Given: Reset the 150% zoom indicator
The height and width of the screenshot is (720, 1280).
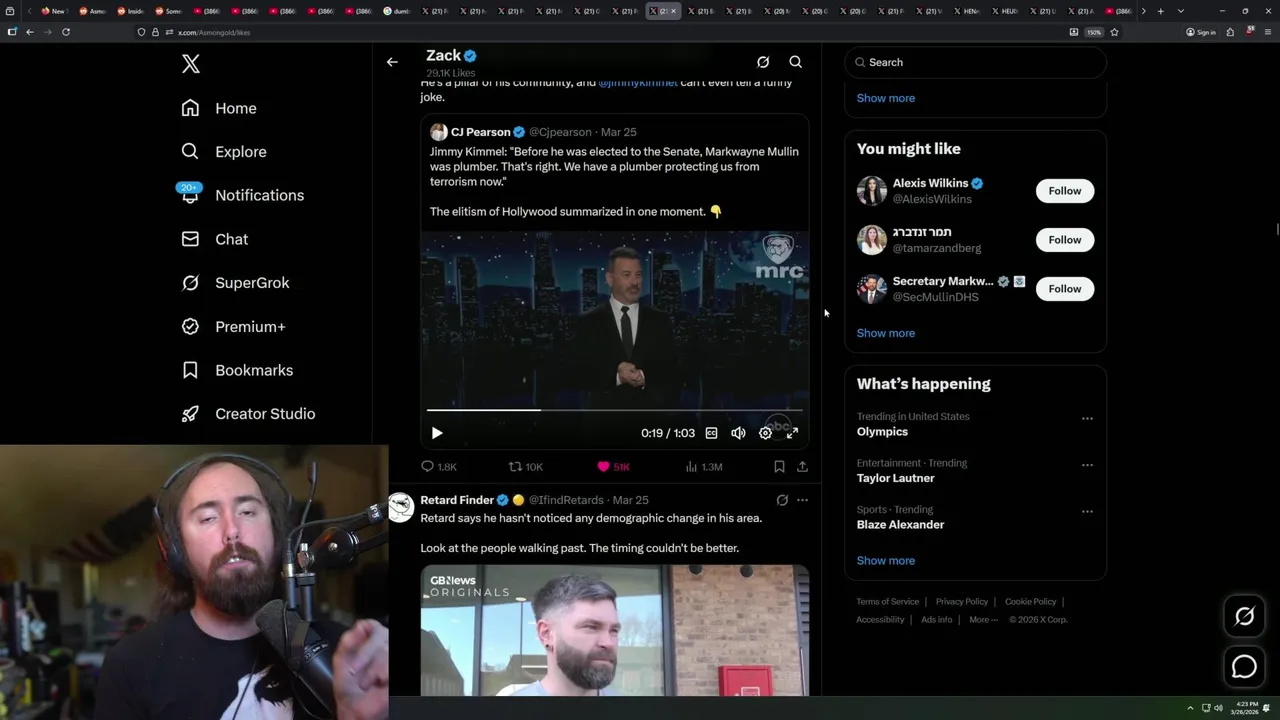Looking at the screenshot, I should pyautogui.click(x=1094, y=32).
